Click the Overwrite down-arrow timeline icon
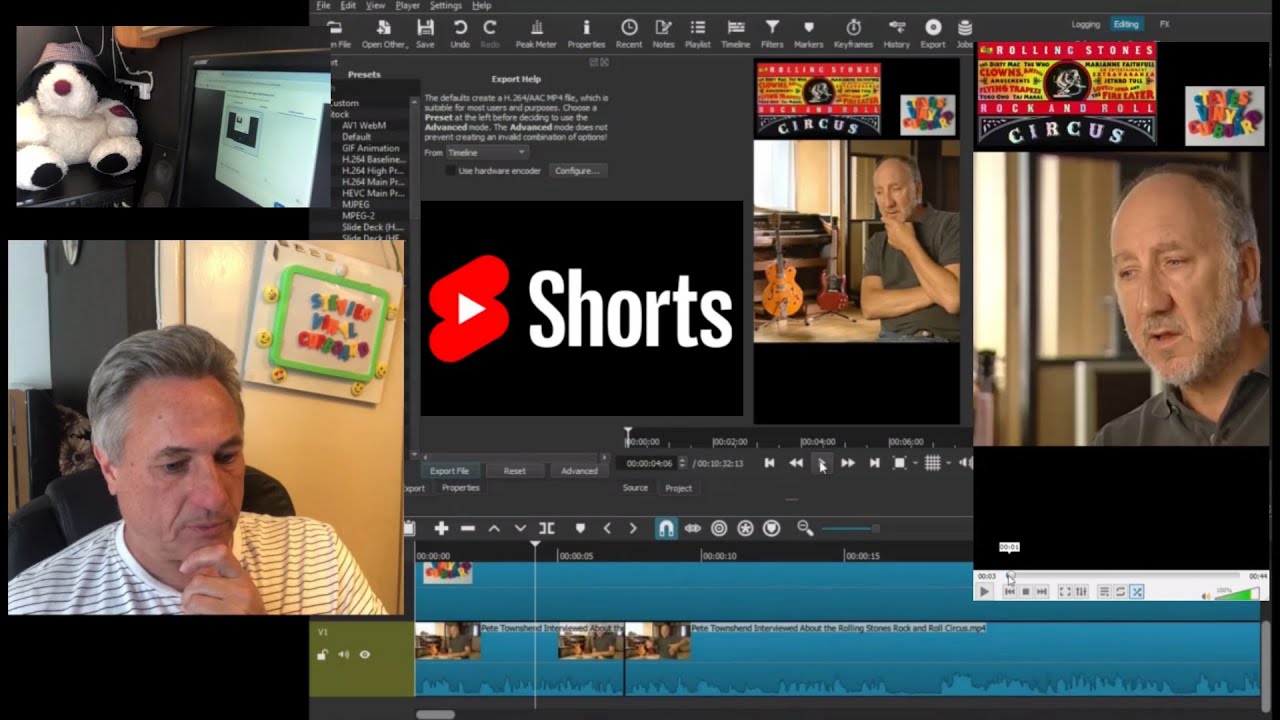Screen dimensions: 1280x720 click(x=520, y=528)
